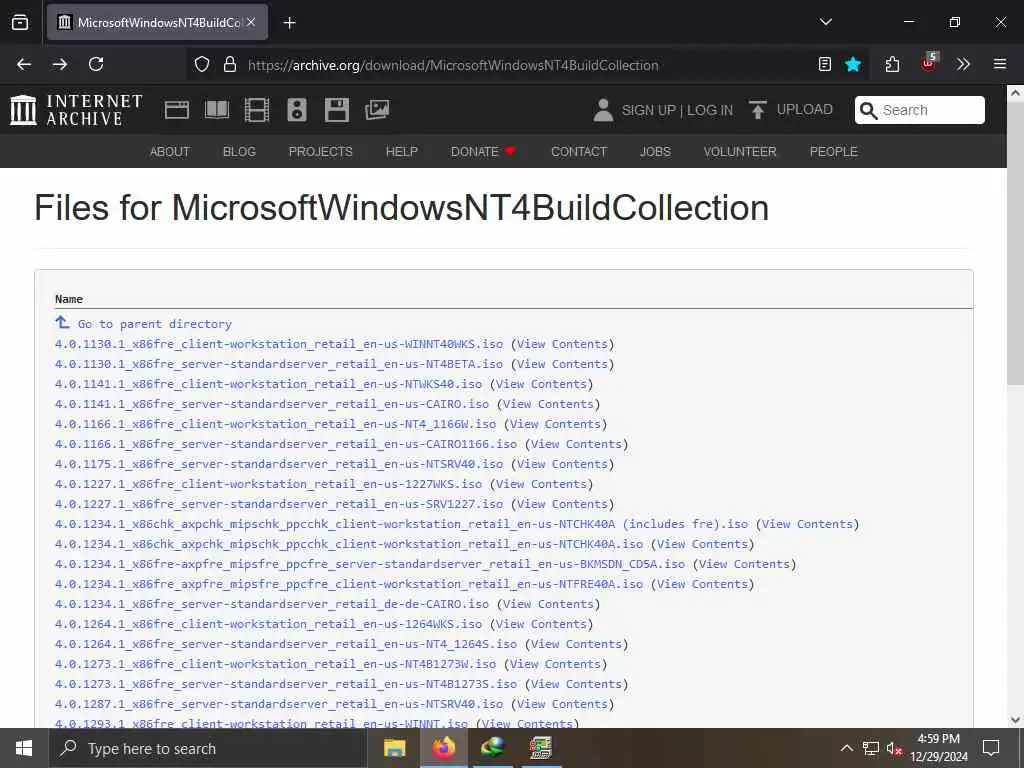This screenshot has width=1024, height=768.
Task: Open 4.0.1175.1 NTSRV40.iso link
Action: tap(279, 464)
